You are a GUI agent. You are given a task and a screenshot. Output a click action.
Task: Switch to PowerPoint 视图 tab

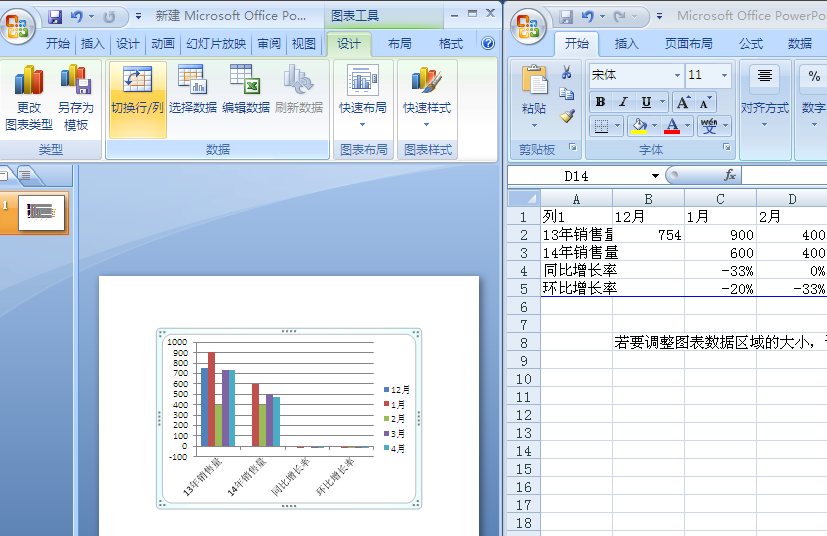pyautogui.click(x=304, y=43)
